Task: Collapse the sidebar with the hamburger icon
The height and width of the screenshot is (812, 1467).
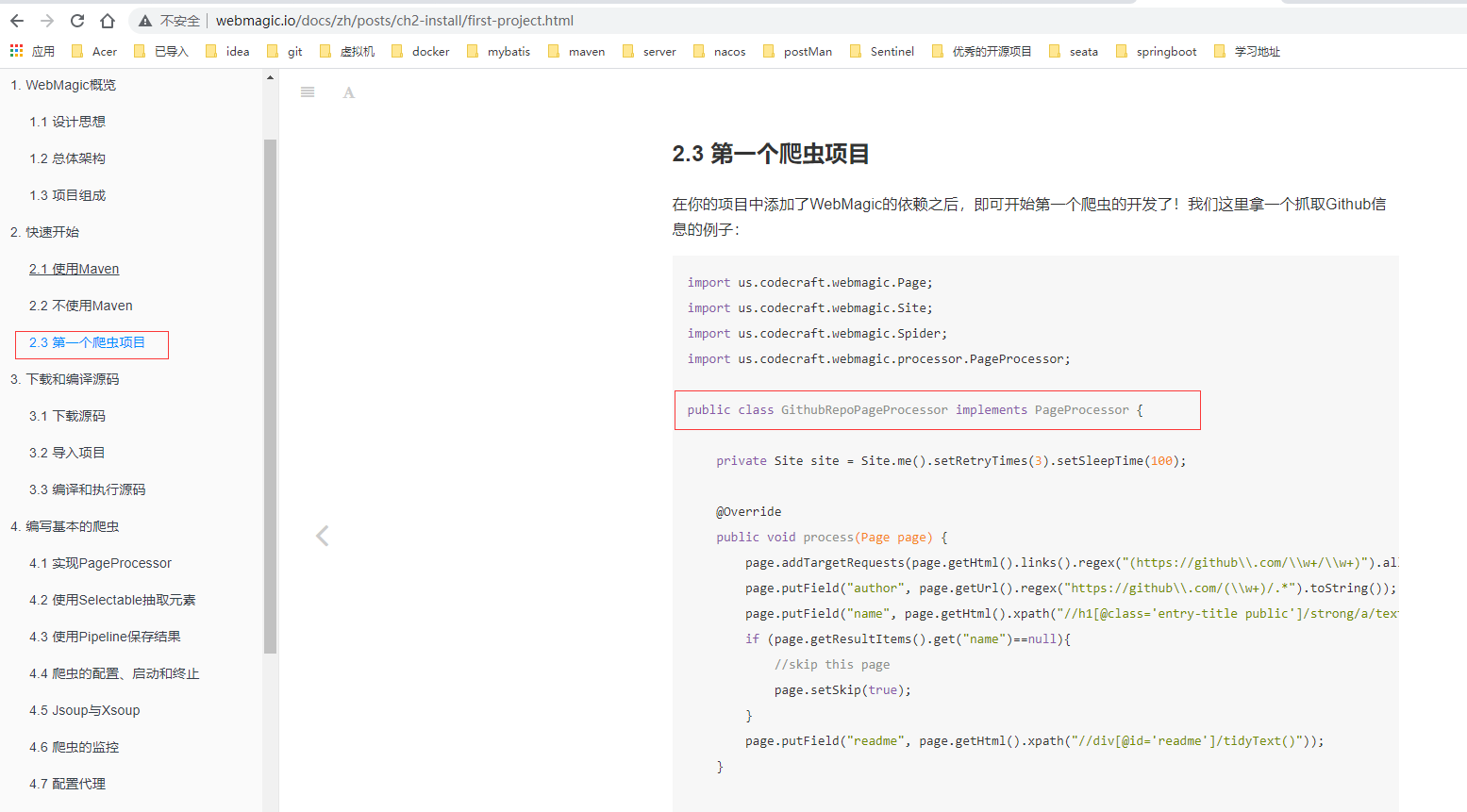Action: click(307, 91)
